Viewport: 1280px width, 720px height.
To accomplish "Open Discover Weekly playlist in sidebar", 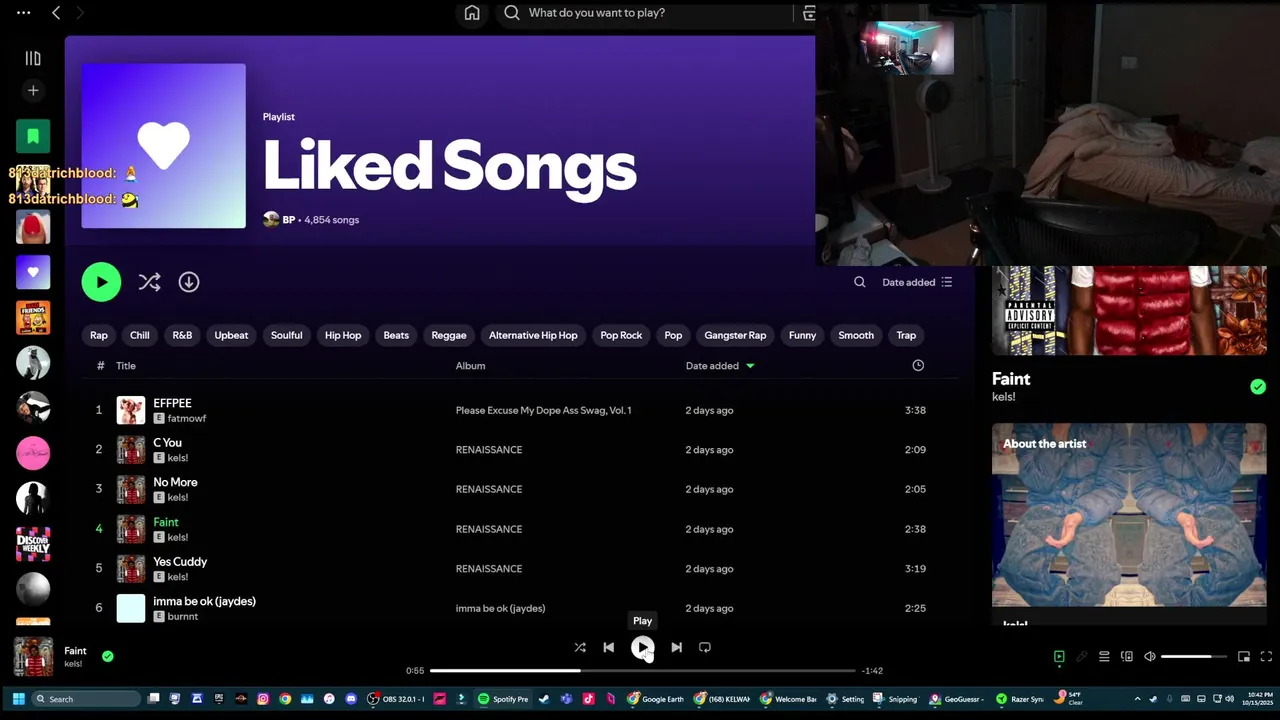I will click(33, 543).
